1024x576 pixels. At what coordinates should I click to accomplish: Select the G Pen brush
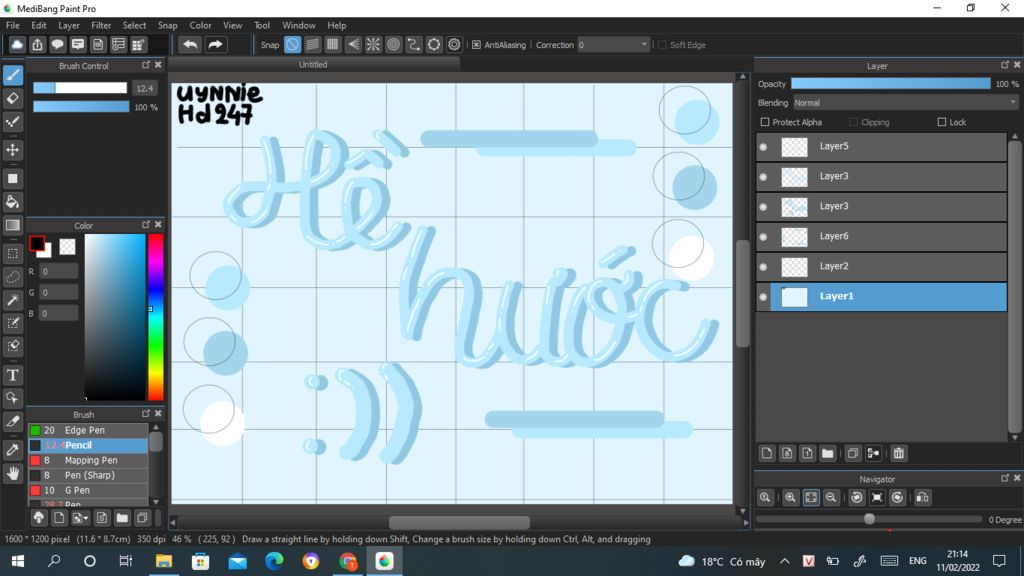click(x=88, y=490)
